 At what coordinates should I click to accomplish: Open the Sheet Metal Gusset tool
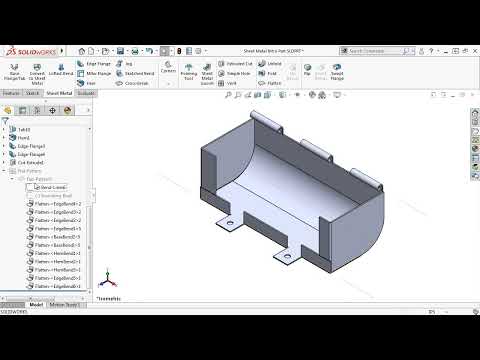coord(207,74)
